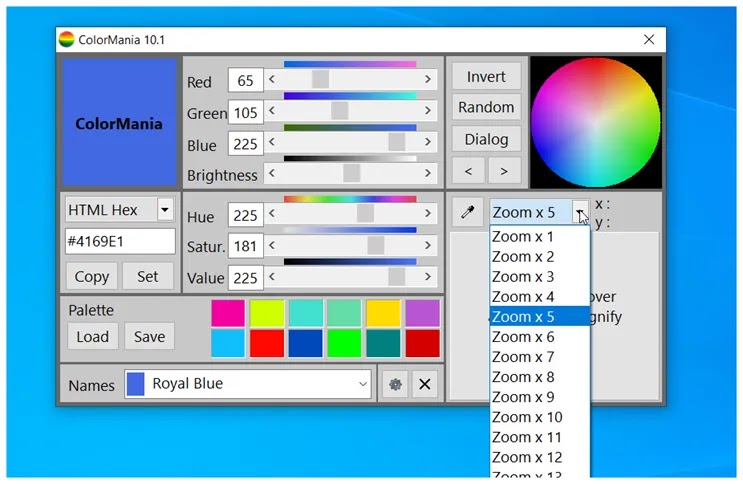Click the Invert button
Screen dimensions: 743x484
486,76
